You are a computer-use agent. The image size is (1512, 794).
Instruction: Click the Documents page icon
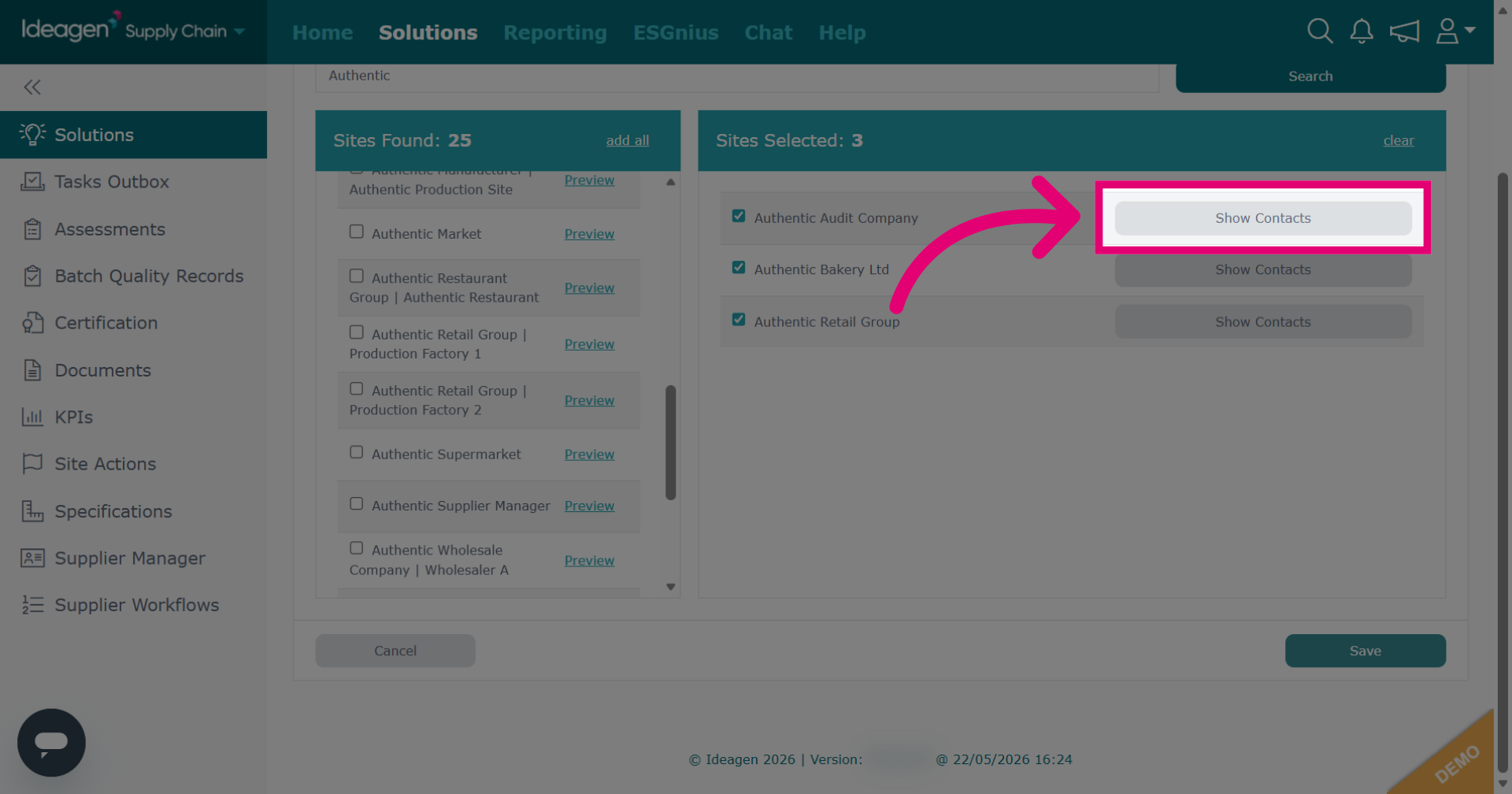tap(32, 370)
